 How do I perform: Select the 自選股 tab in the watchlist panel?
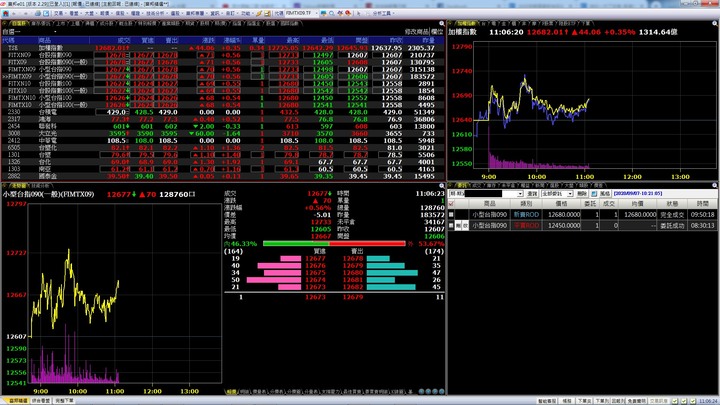click(18, 23)
